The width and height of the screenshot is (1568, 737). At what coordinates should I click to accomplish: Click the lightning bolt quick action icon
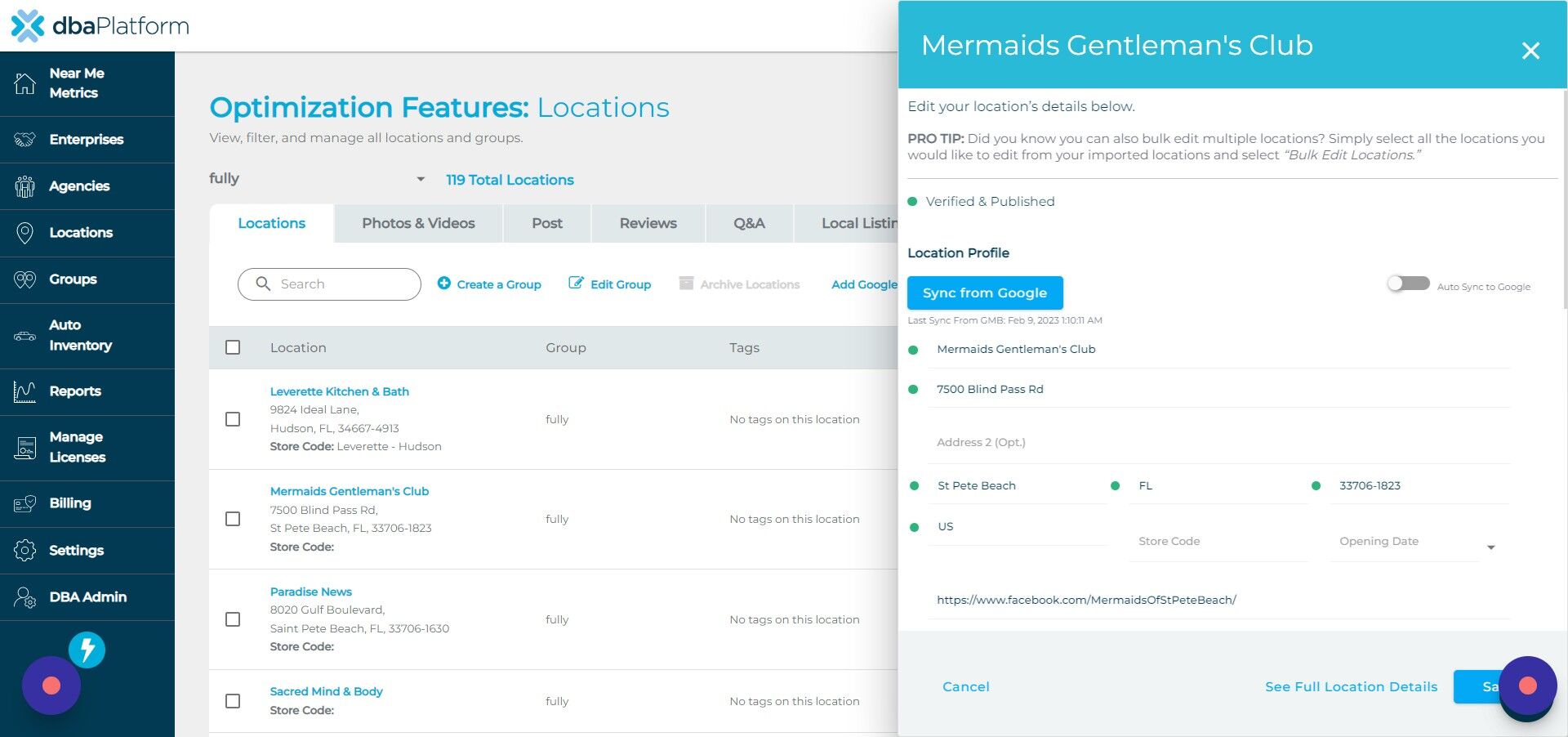[x=87, y=650]
